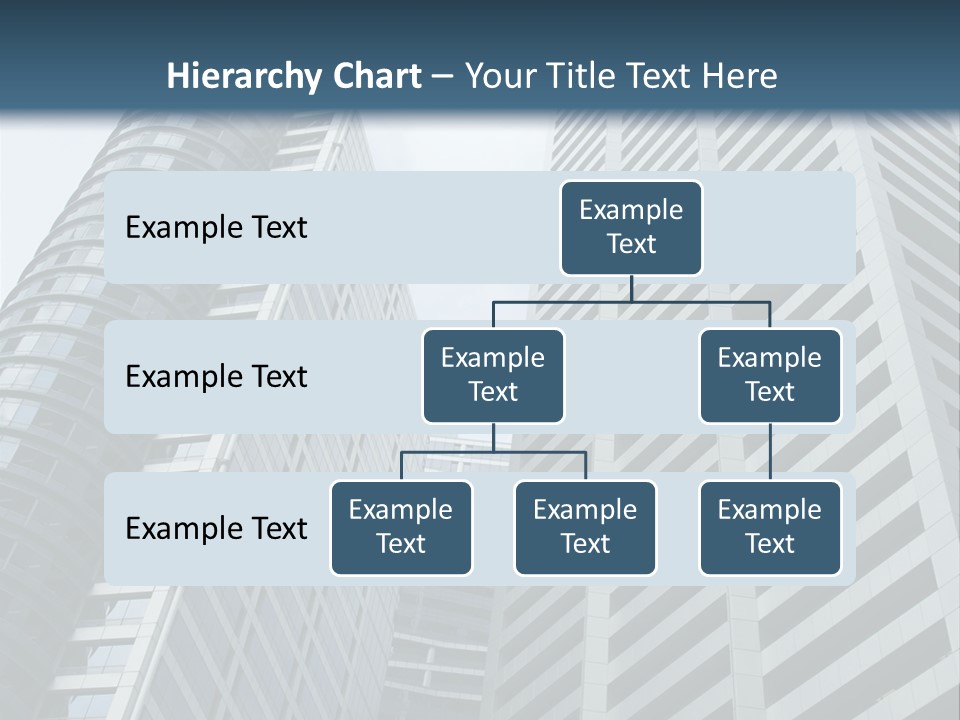Click the 'Example Text' label of first row
The width and height of the screenshot is (960, 720).
(216, 228)
